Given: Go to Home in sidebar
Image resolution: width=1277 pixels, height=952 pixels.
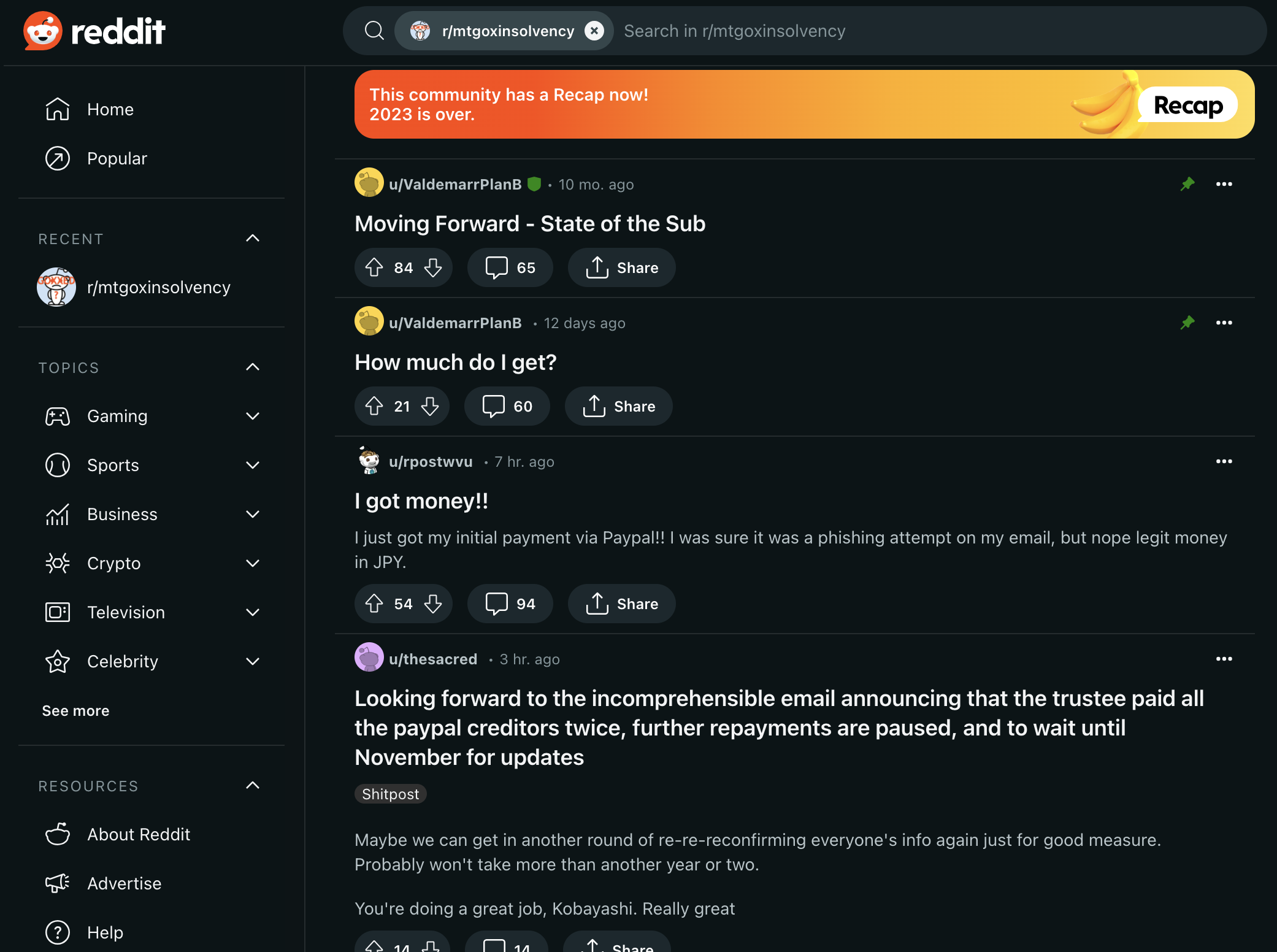Looking at the screenshot, I should (110, 109).
